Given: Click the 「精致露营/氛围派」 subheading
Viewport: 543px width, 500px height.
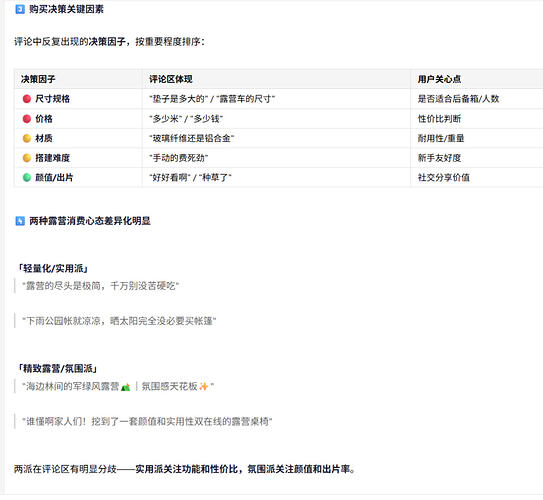Looking at the screenshot, I should pyautogui.click(x=57, y=368).
